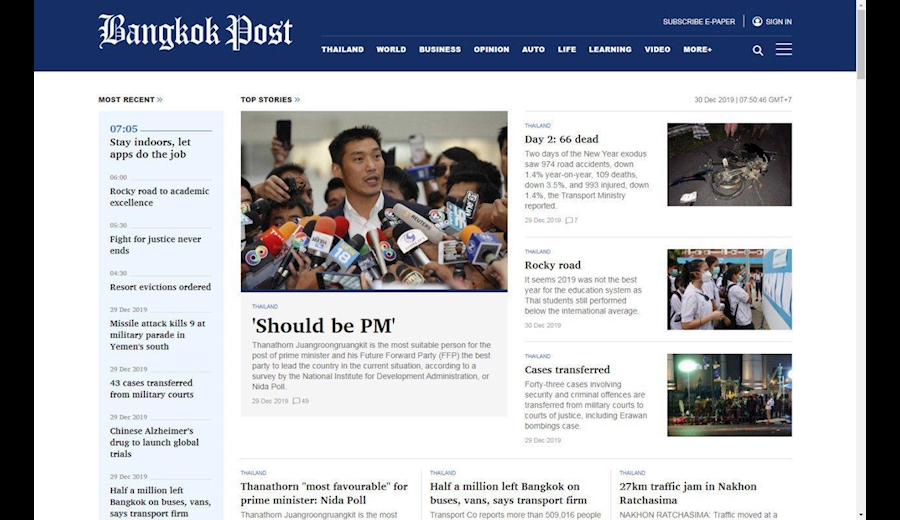Expand the MORE+ navigation menu
The width and height of the screenshot is (900, 520).
[697, 49]
